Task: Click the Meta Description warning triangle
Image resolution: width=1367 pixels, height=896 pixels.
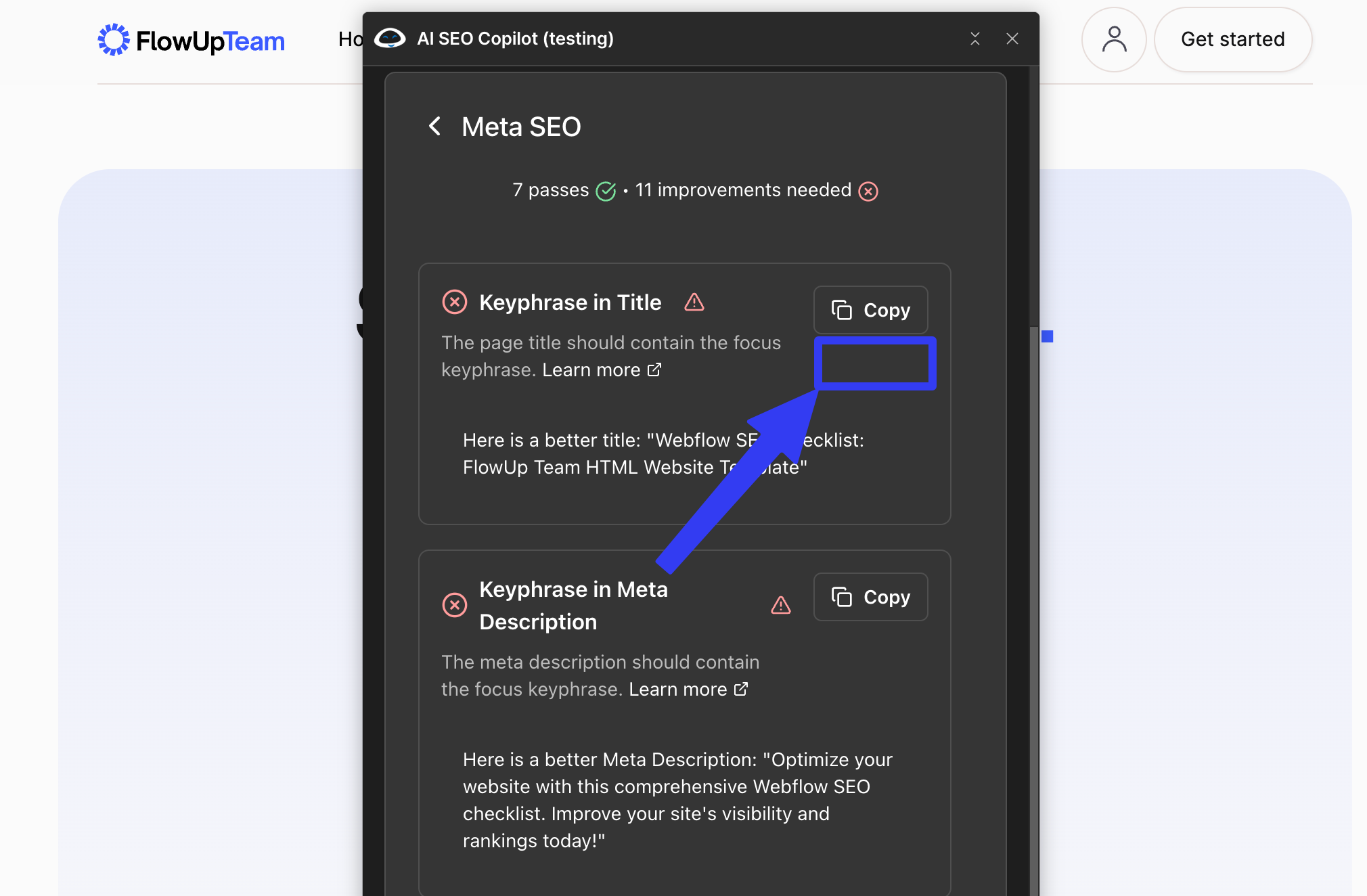Action: pyautogui.click(x=781, y=605)
